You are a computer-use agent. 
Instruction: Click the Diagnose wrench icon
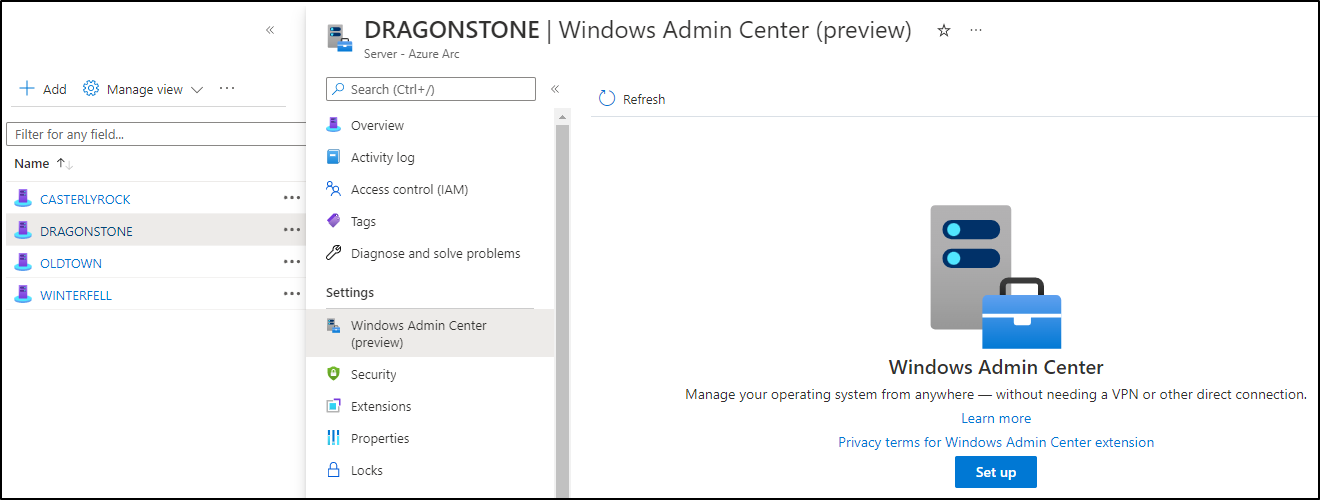click(x=334, y=253)
